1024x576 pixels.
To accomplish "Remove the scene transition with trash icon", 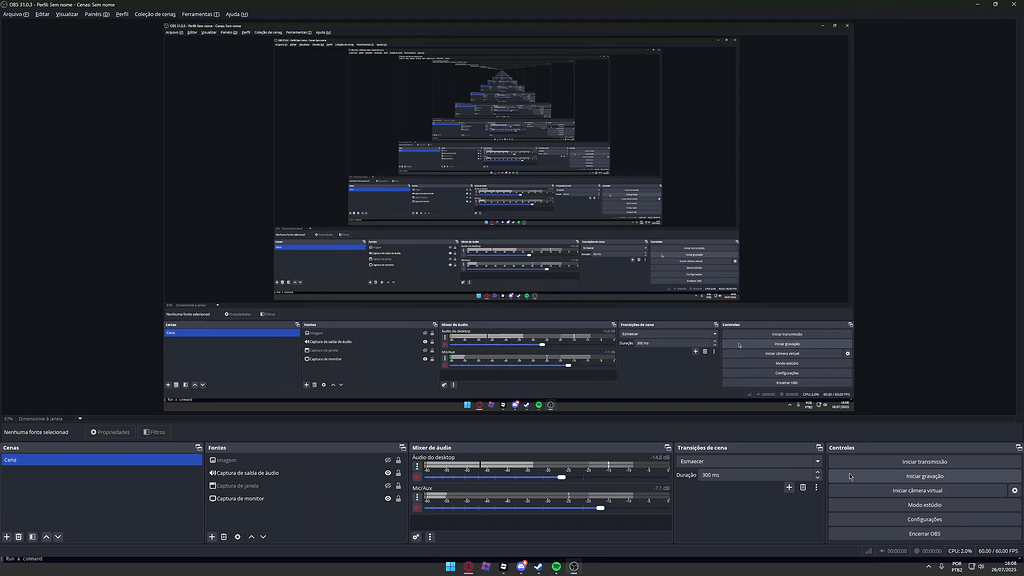I will 803,487.
